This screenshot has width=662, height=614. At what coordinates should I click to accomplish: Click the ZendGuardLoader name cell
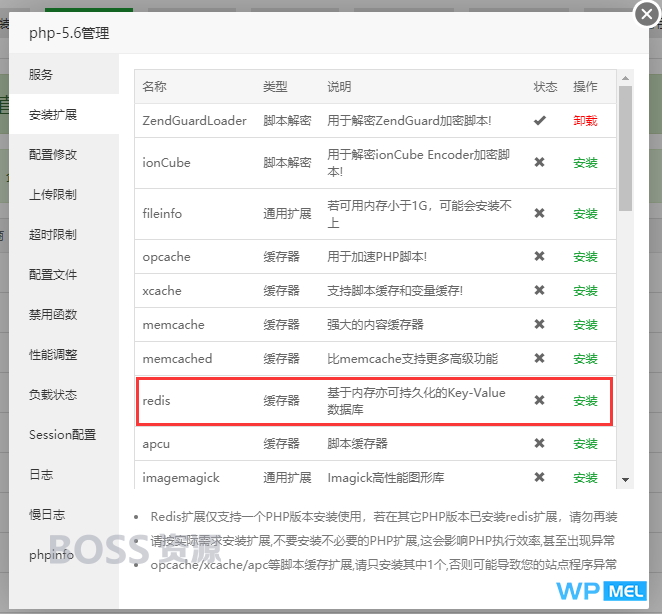[x=194, y=121]
